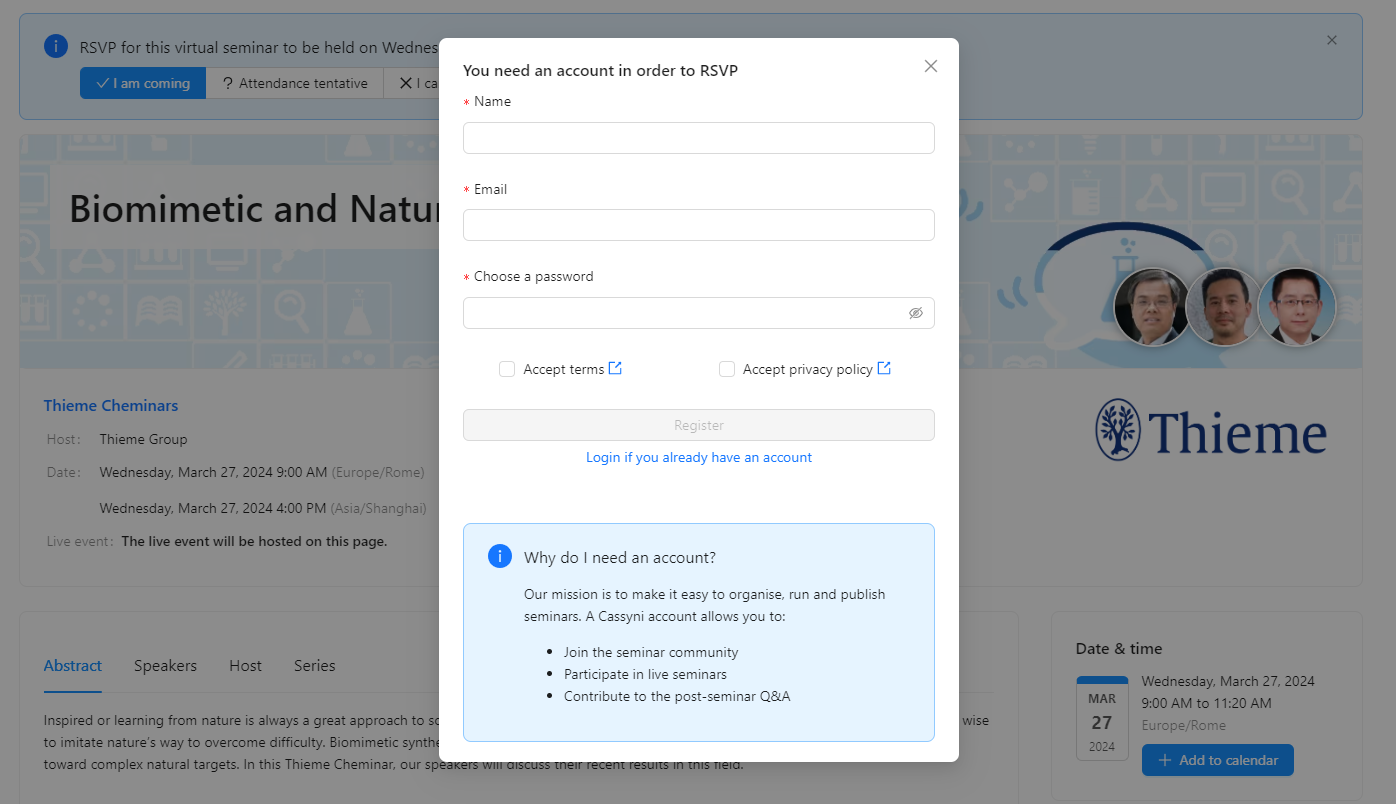Select the I am coming option
This screenshot has height=804, width=1396.
pos(143,83)
